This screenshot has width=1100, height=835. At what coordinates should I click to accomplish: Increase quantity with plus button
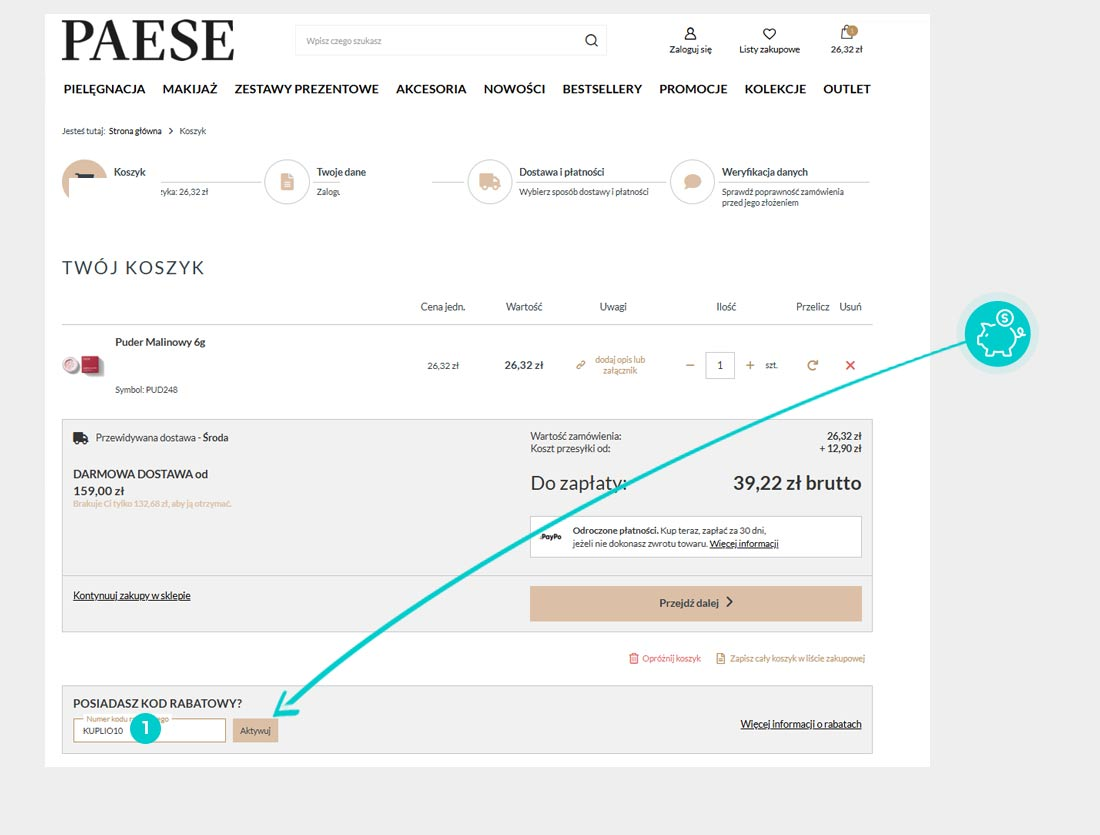[x=750, y=366]
